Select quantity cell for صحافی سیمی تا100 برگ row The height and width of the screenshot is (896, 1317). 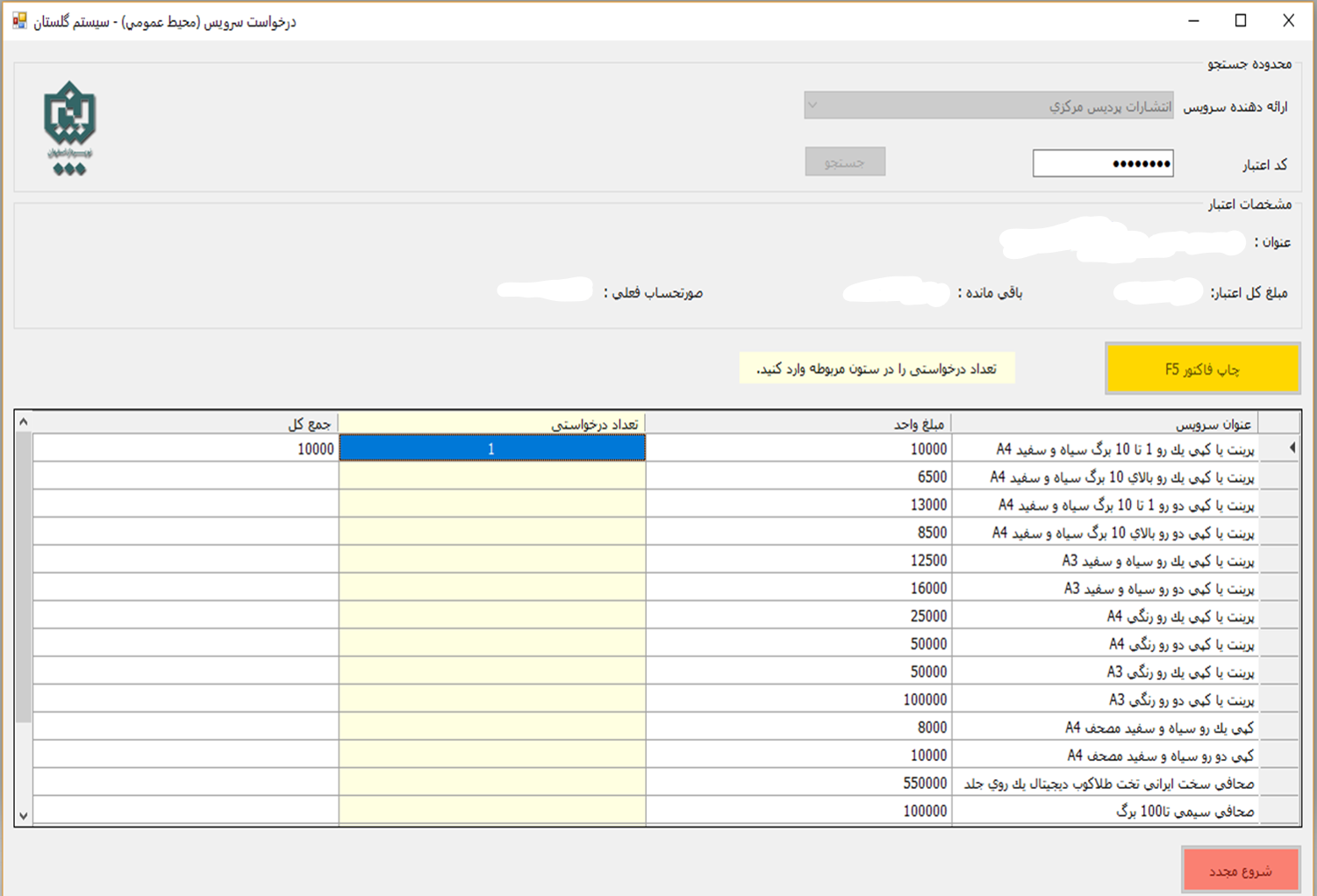tap(491, 812)
